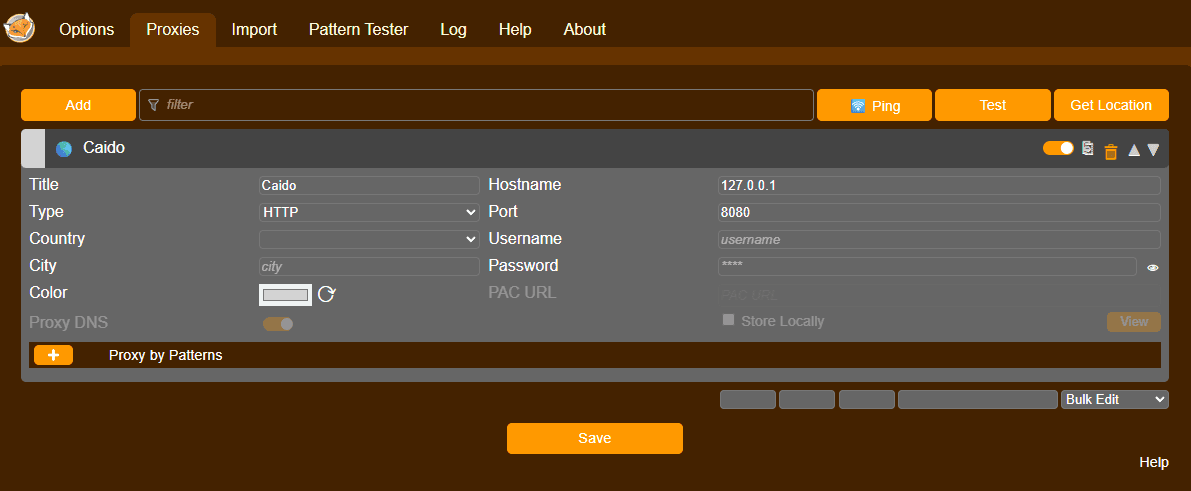Move Caido proxy down with down arrow
Image resolution: width=1191 pixels, height=491 pixels.
1153,150
